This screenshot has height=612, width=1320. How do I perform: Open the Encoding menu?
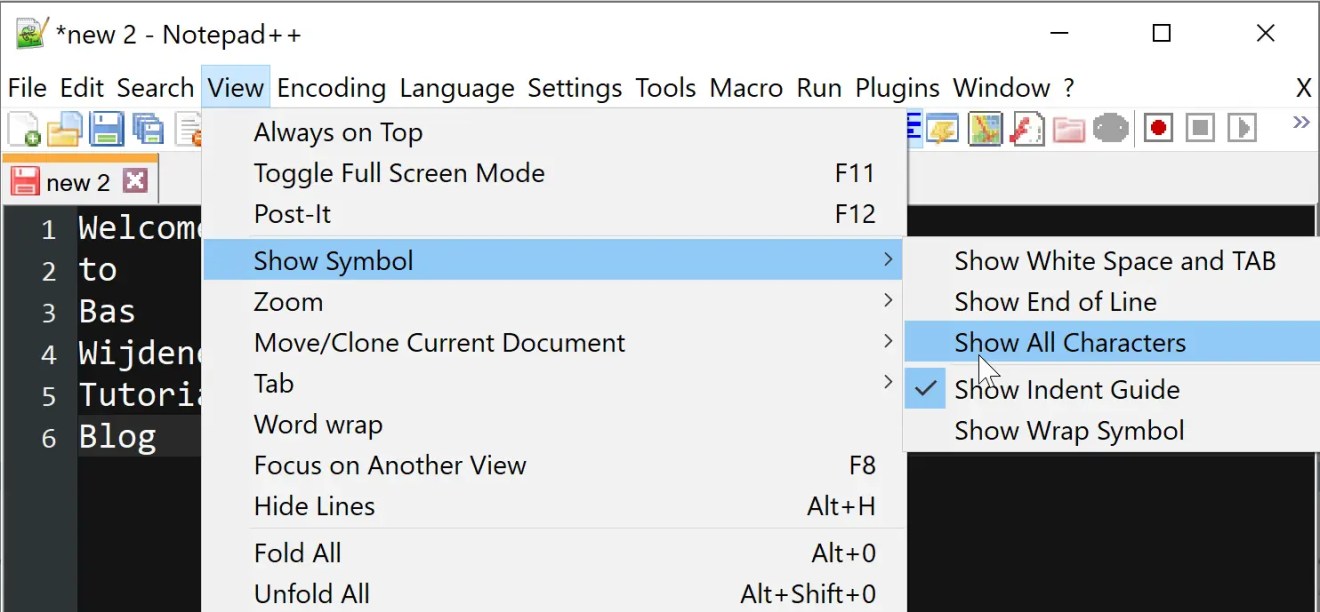[x=331, y=88]
